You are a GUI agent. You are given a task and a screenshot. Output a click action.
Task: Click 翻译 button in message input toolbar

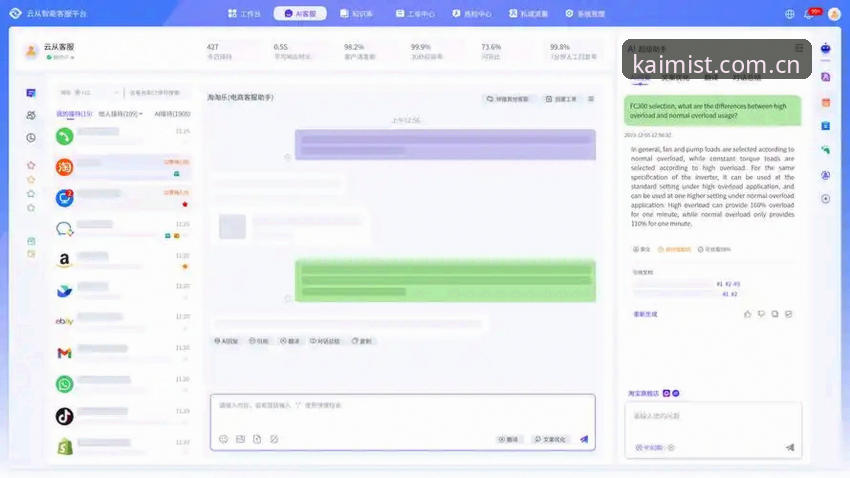(x=508, y=439)
